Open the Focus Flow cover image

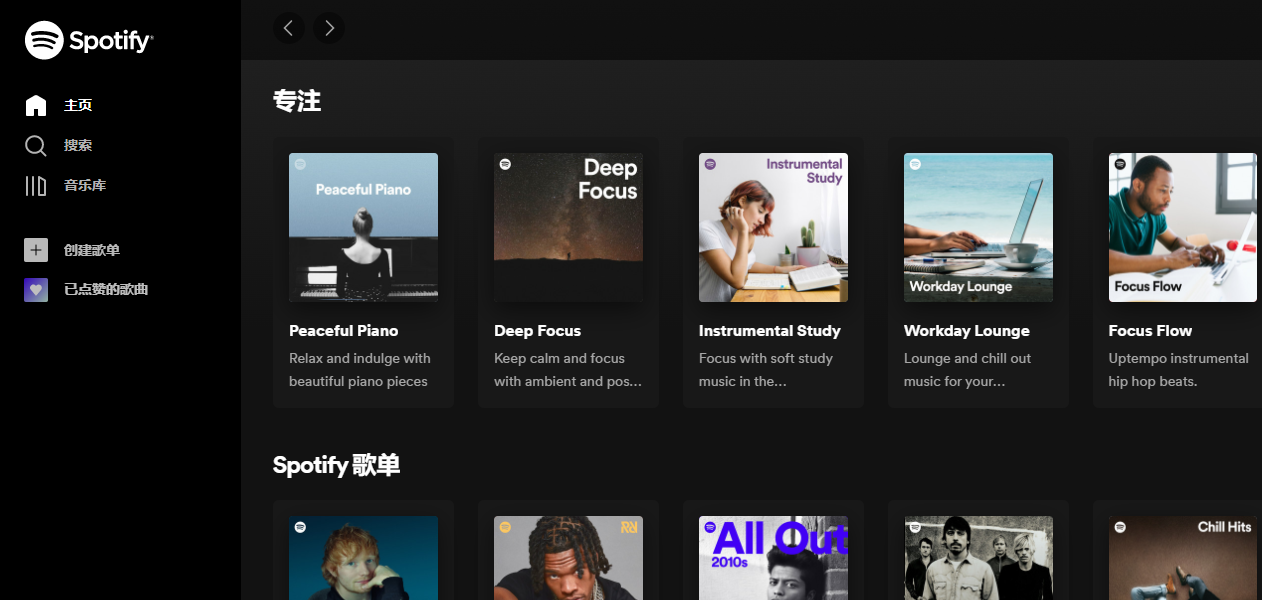1183,227
